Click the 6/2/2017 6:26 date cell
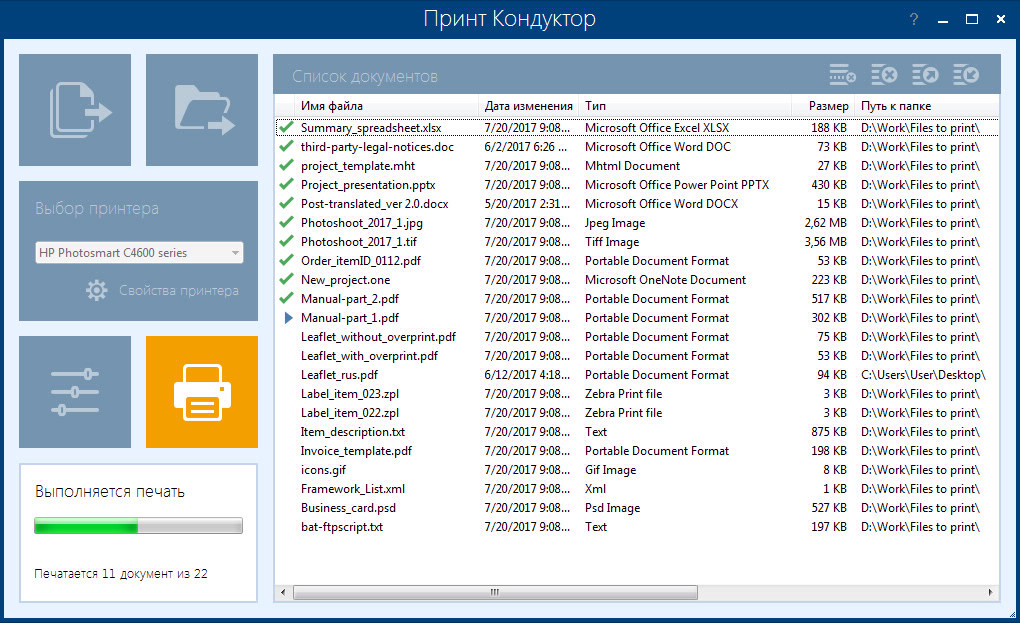Viewport: 1020px width, 623px height. [x=526, y=146]
